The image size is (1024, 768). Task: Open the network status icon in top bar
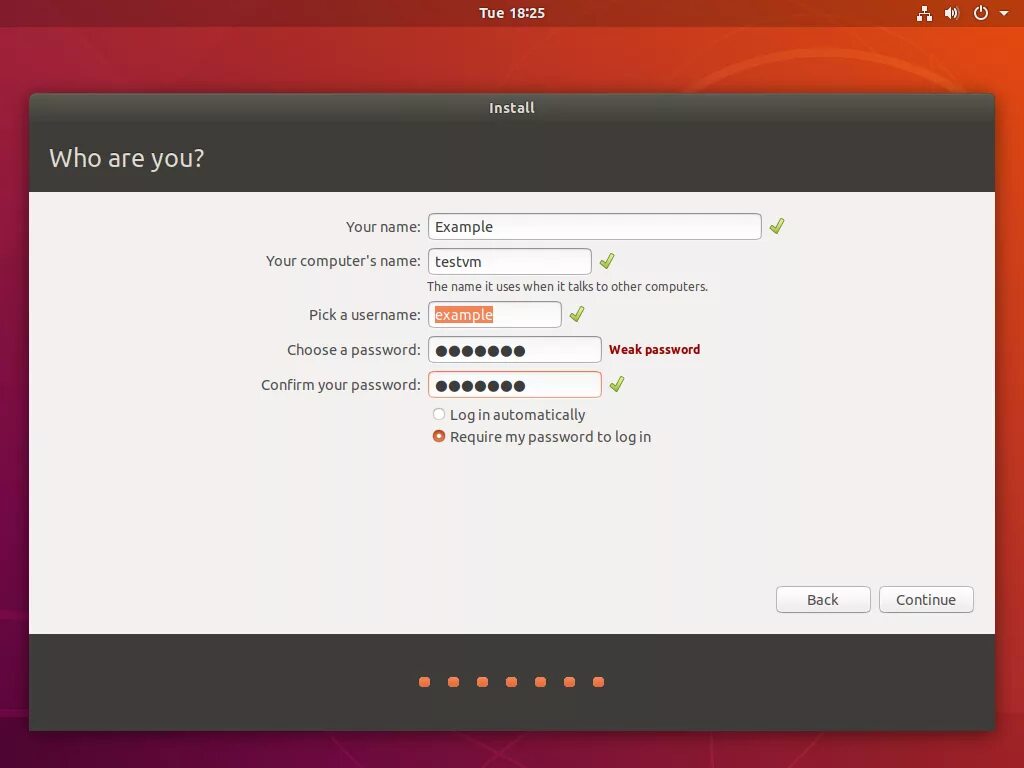click(924, 13)
